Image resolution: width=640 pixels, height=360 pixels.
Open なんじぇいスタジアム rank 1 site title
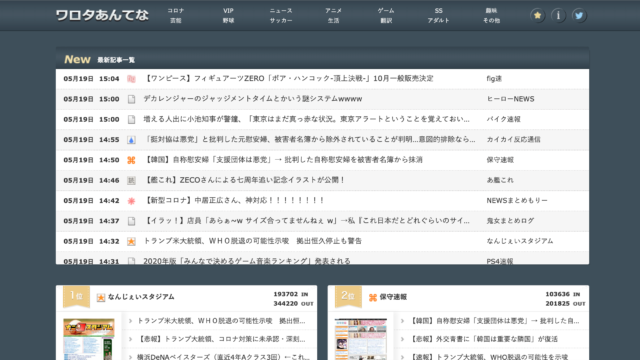click(141, 297)
